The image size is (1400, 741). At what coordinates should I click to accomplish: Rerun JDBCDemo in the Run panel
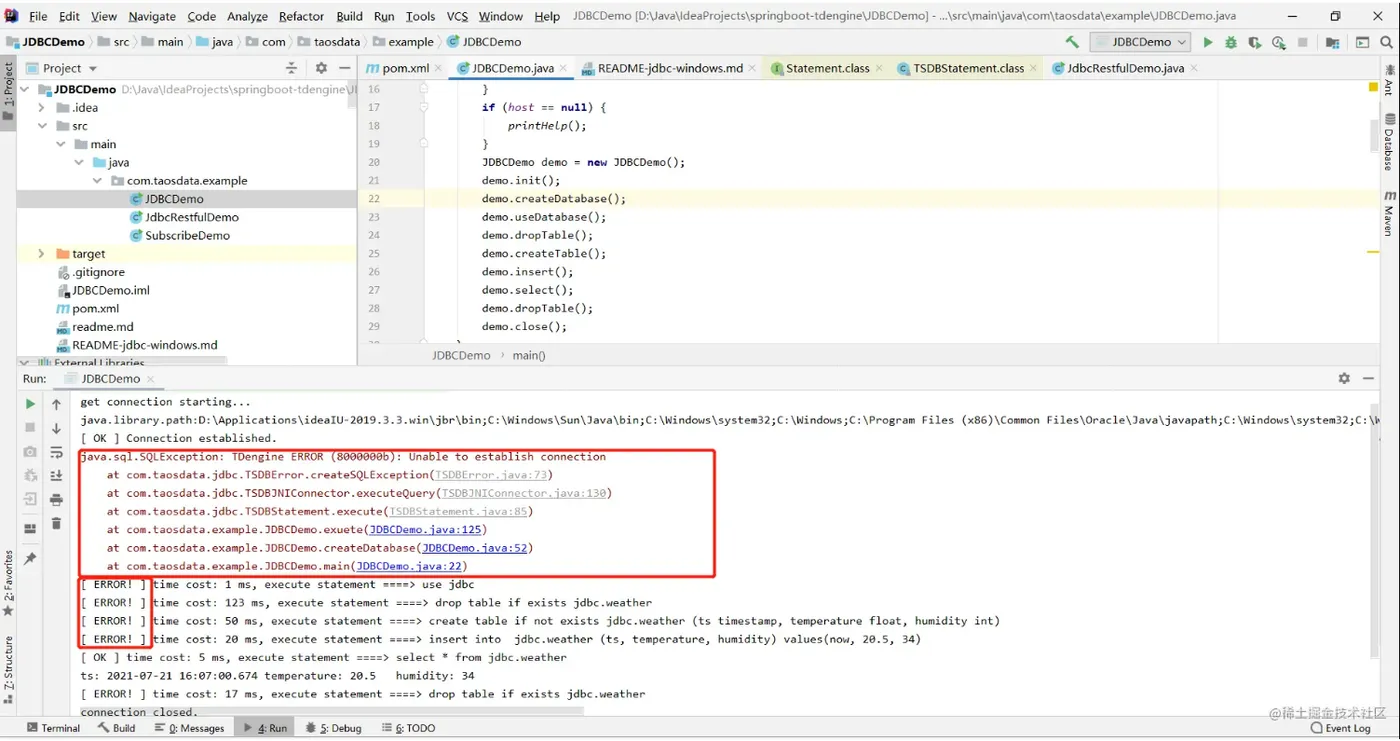pos(30,404)
